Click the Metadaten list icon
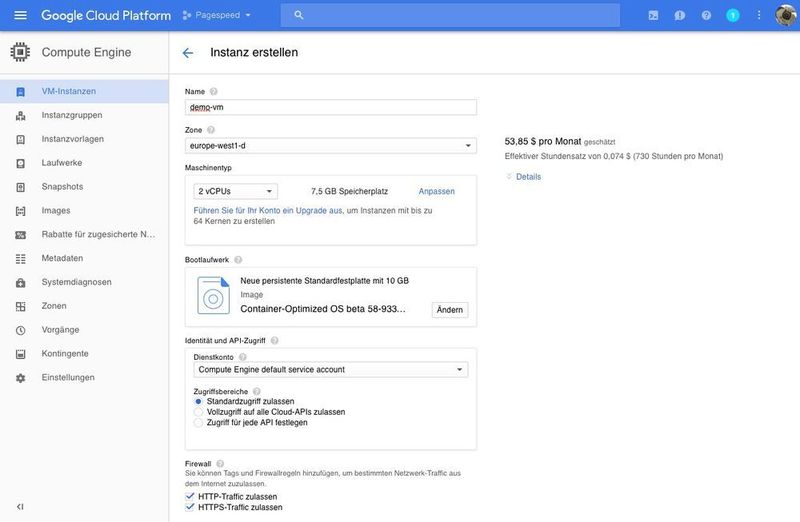This screenshot has height=522, width=800. point(20,259)
